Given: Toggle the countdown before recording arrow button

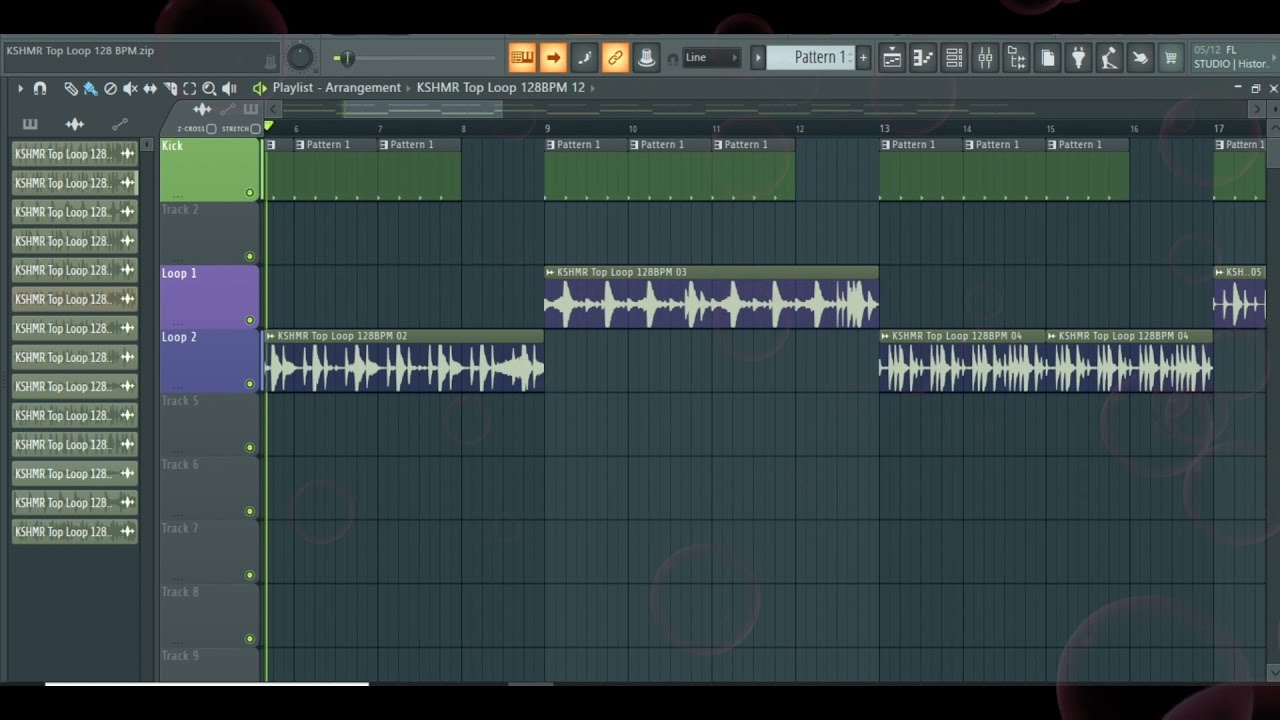Looking at the screenshot, I should click(553, 58).
